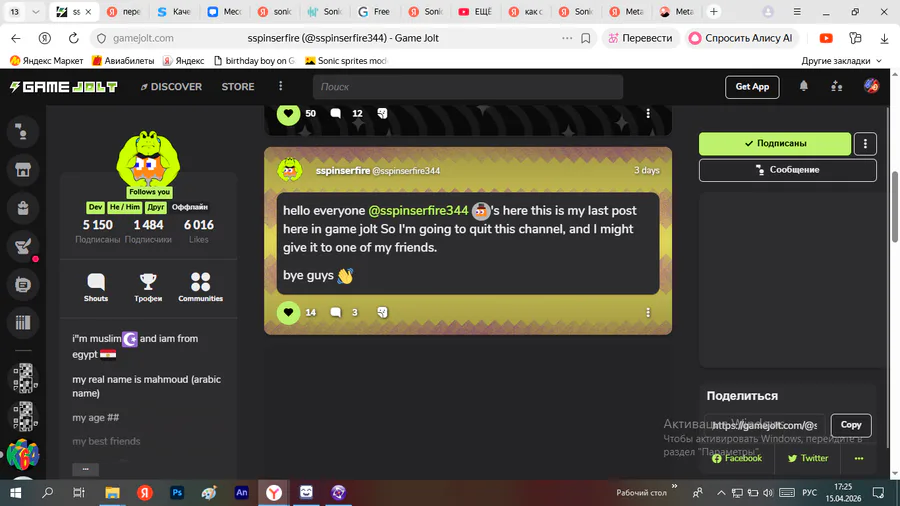This screenshot has height=506, width=900.
Task: Open Communities on the profile
Action: click(x=200, y=287)
